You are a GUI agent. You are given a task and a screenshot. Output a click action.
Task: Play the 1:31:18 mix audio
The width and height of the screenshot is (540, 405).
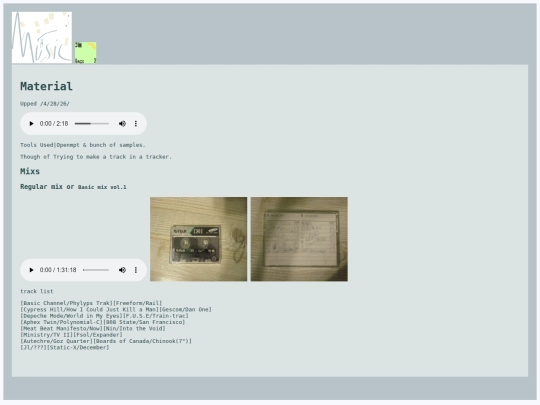click(x=31, y=270)
